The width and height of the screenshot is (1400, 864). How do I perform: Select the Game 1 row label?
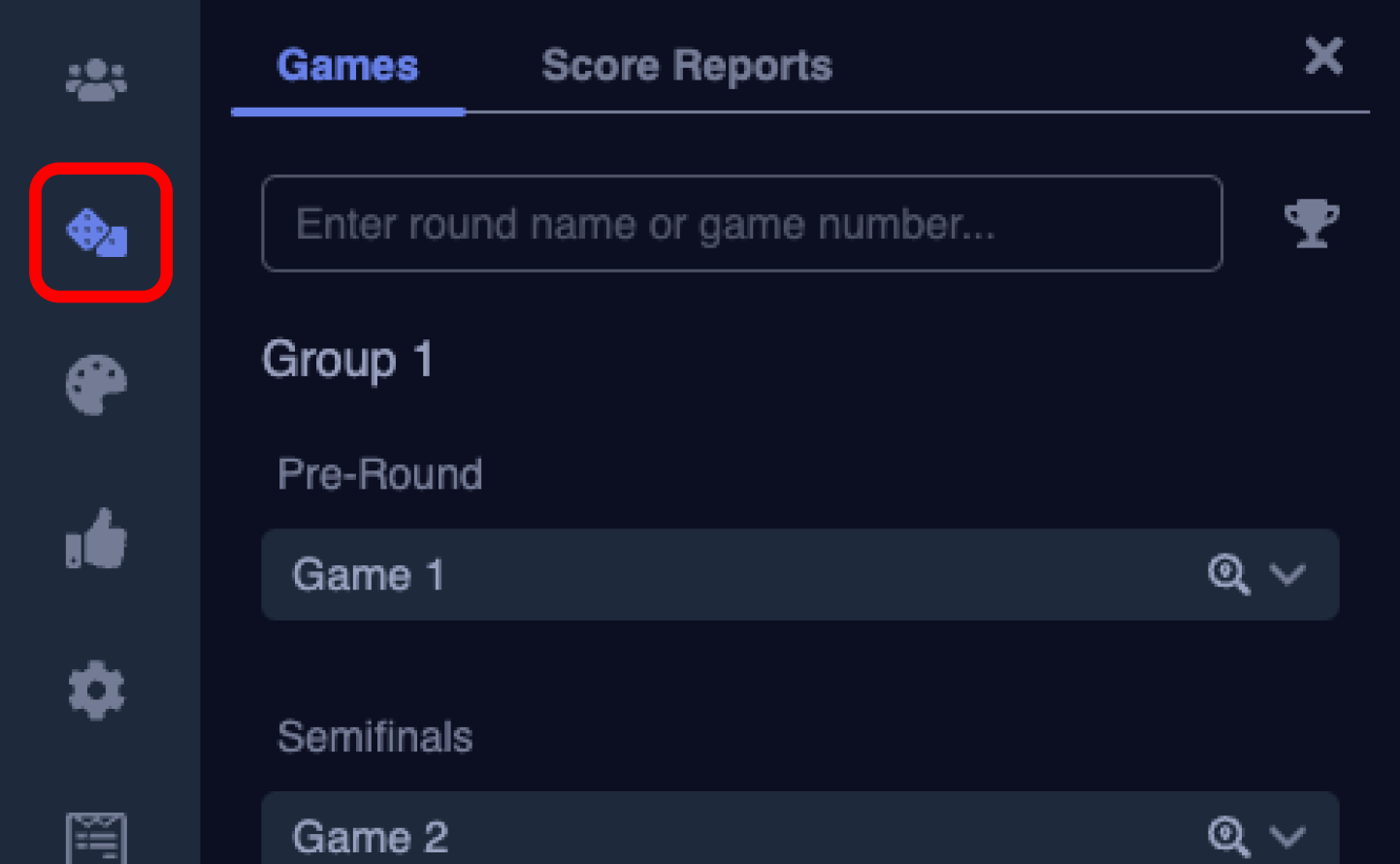(369, 575)
